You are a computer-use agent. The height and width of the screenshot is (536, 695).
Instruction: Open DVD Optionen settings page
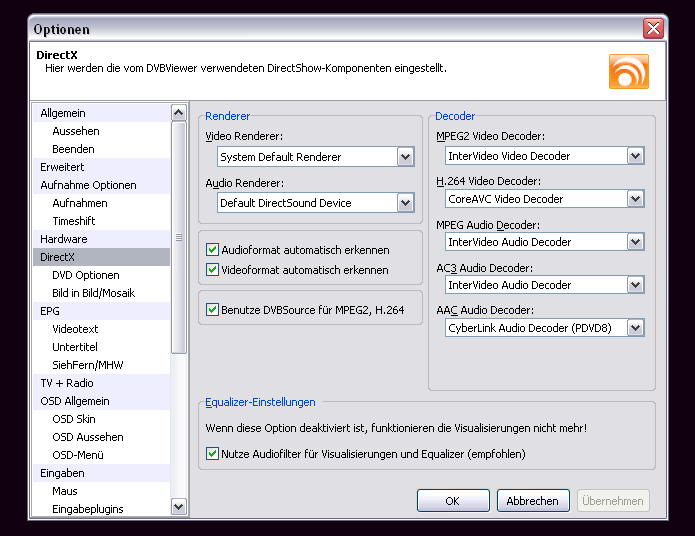tap(102, 275)
